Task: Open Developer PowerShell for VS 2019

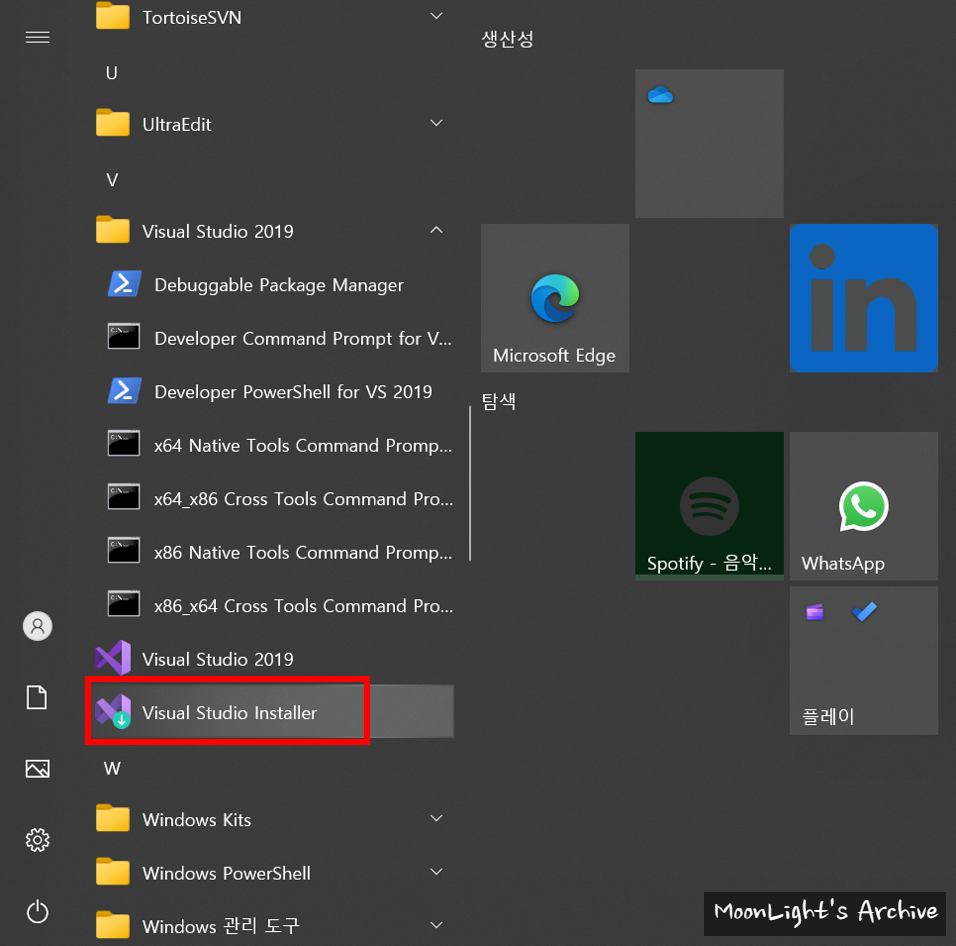Action: [x=272, y=391]
